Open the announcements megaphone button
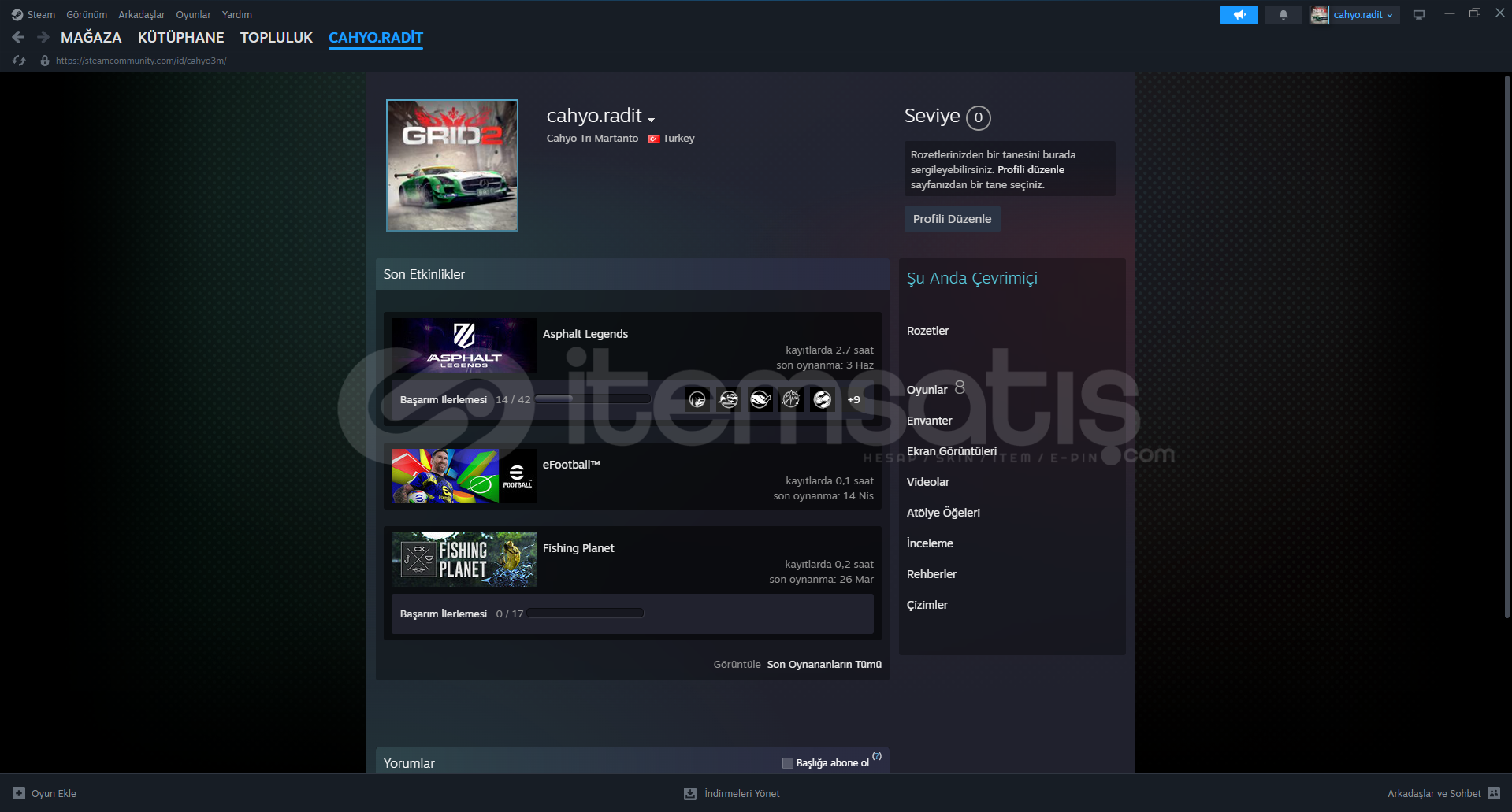This screenshot has height=812, width=1512. [x=1239, y=15]
